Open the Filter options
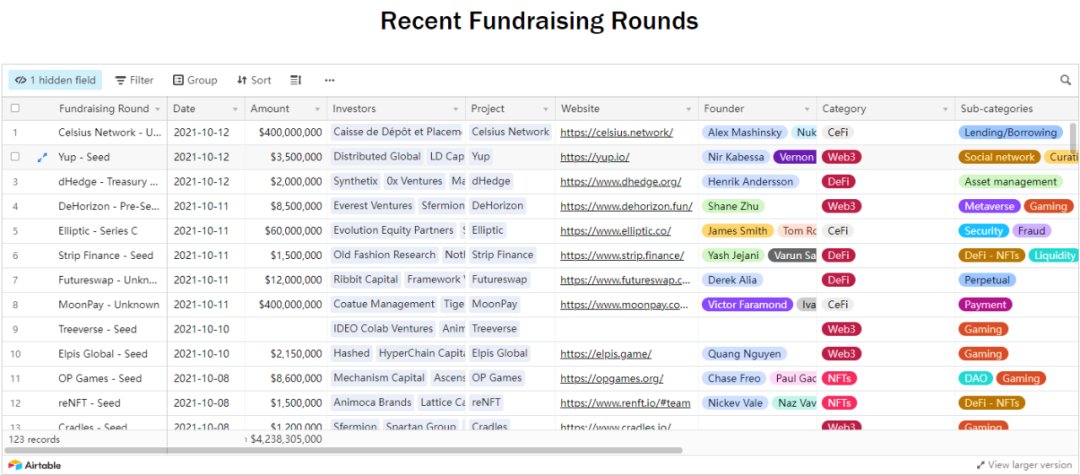Screen dimensions: 1080x475 coord(134,80)
